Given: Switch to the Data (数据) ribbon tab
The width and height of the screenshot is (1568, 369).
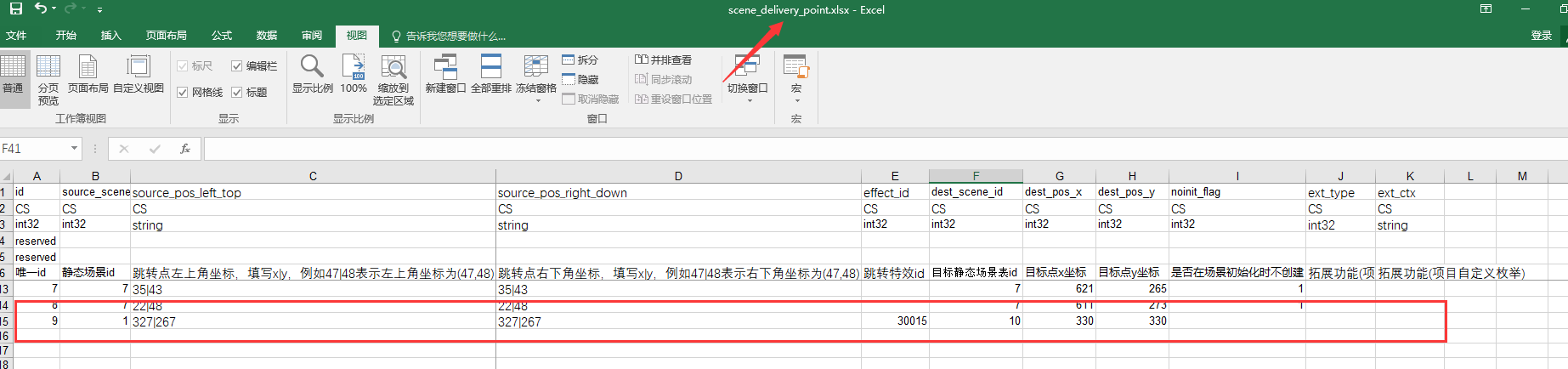Looking at the screenshot, I should coord(267,36).
